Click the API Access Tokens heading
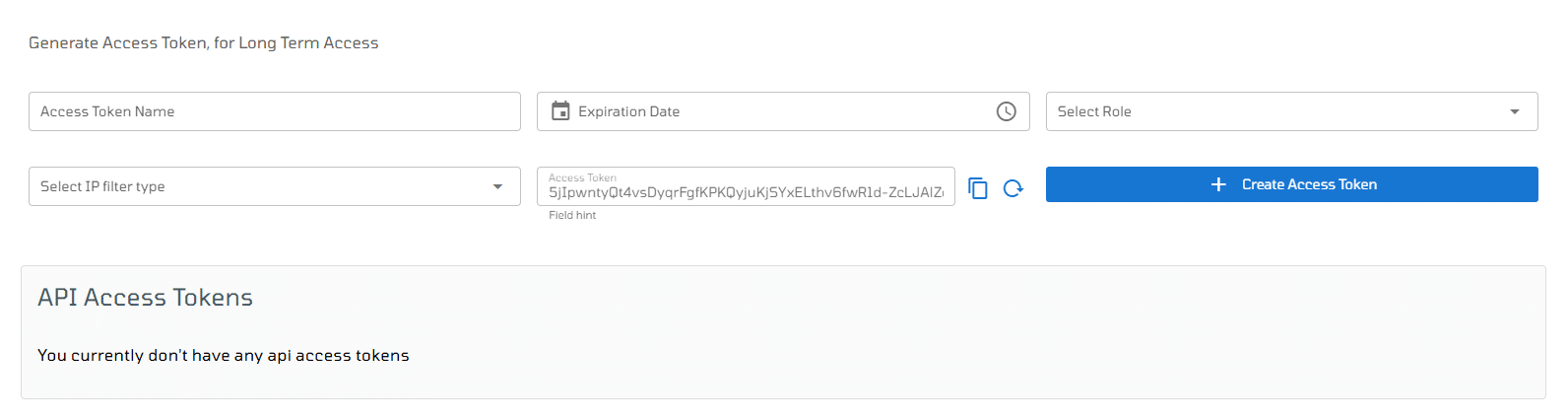 [x=145, y=298]
